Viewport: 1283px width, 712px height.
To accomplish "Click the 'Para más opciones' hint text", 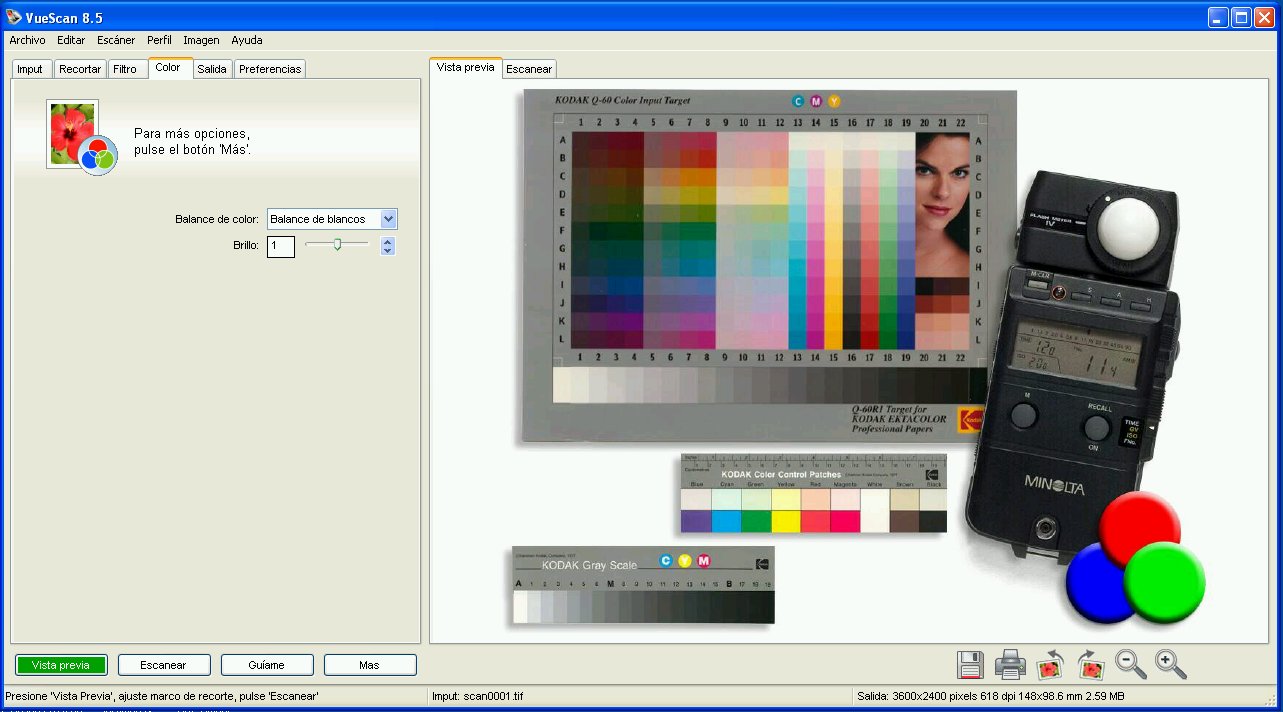I will tap(192, 141).
